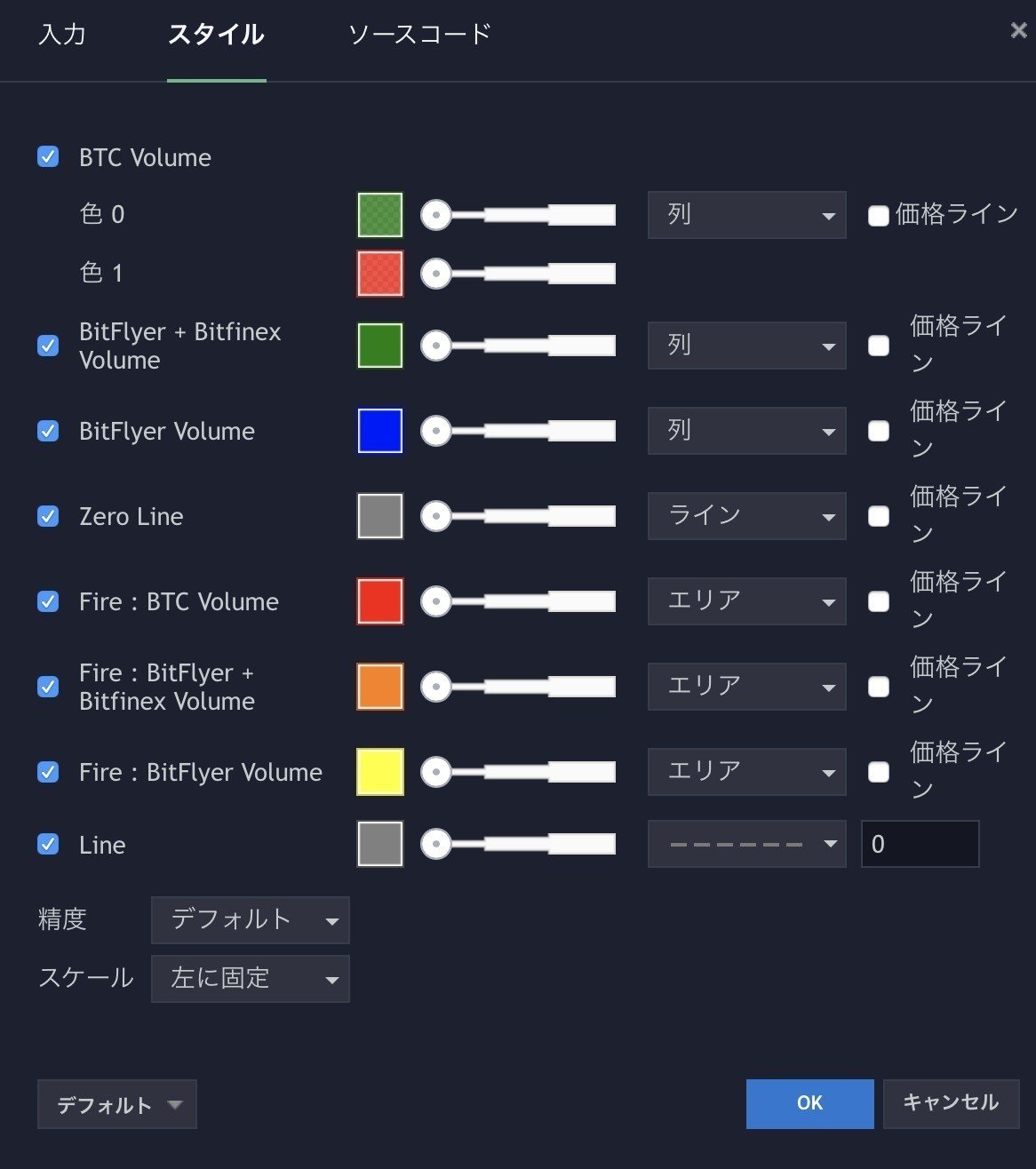This screenshot has width=1036, height=1169.
Task: Open the Fire : BTC Volume color swatch
Action: 379,600
